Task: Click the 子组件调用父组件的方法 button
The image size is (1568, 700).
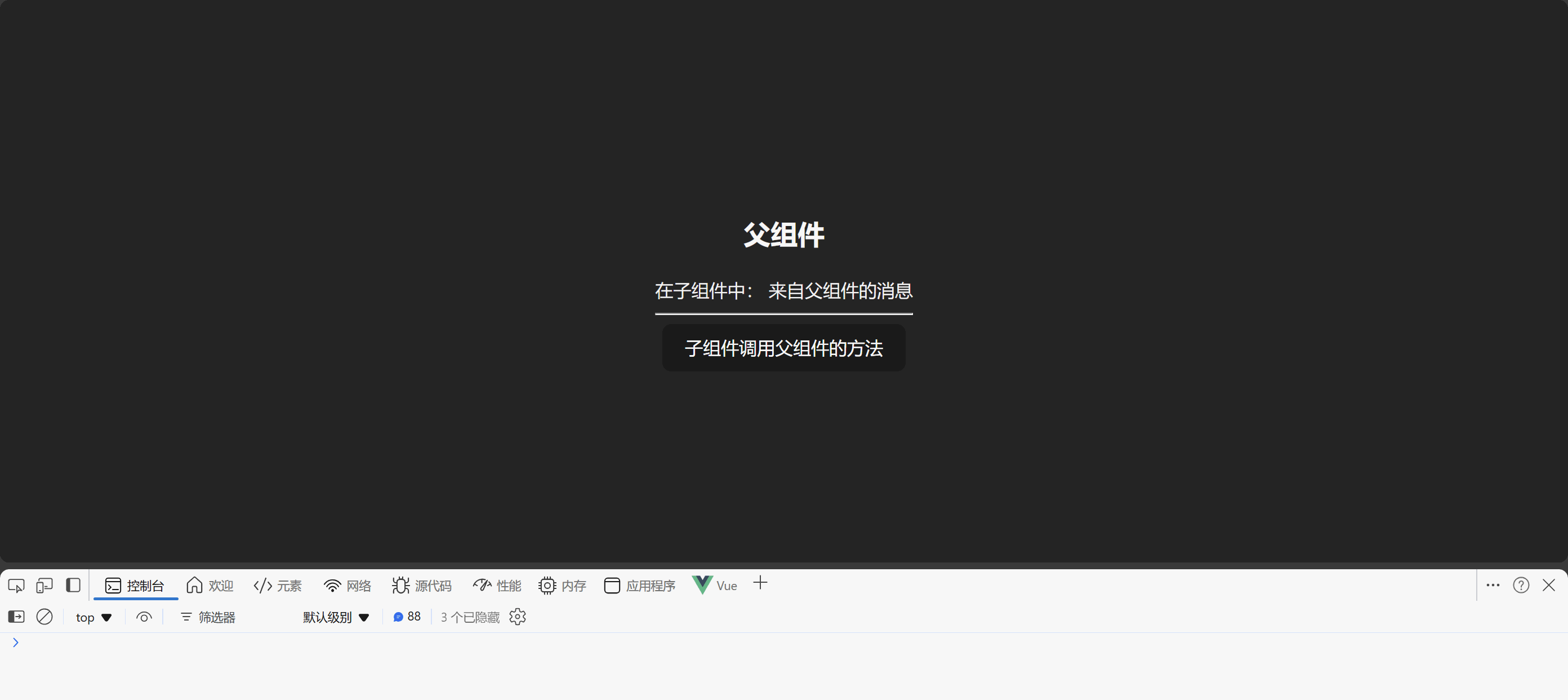Action: pyautogui.click(x=783, y=348)
